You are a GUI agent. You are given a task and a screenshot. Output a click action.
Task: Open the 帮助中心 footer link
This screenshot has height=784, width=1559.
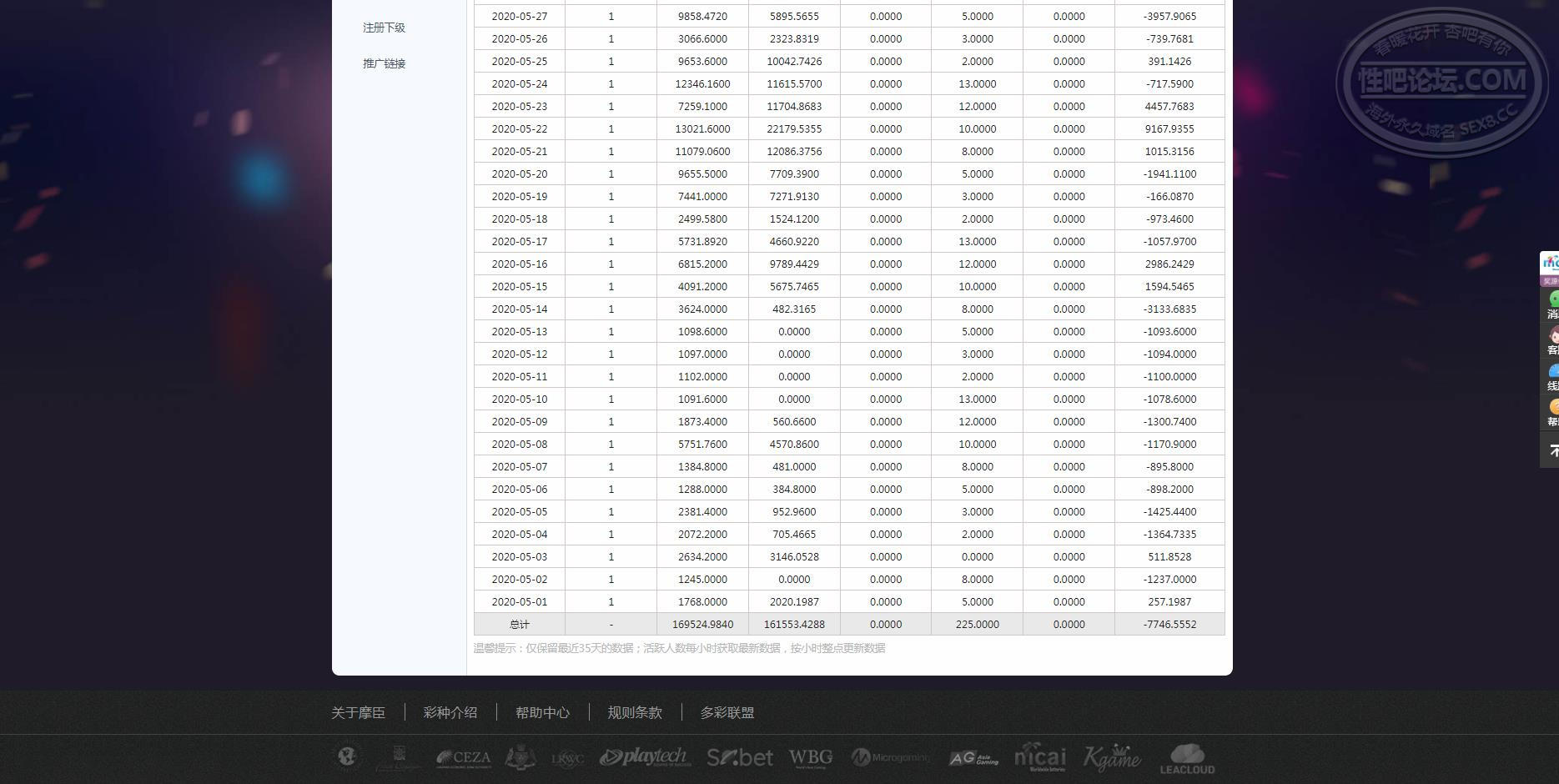pos(543,712)
